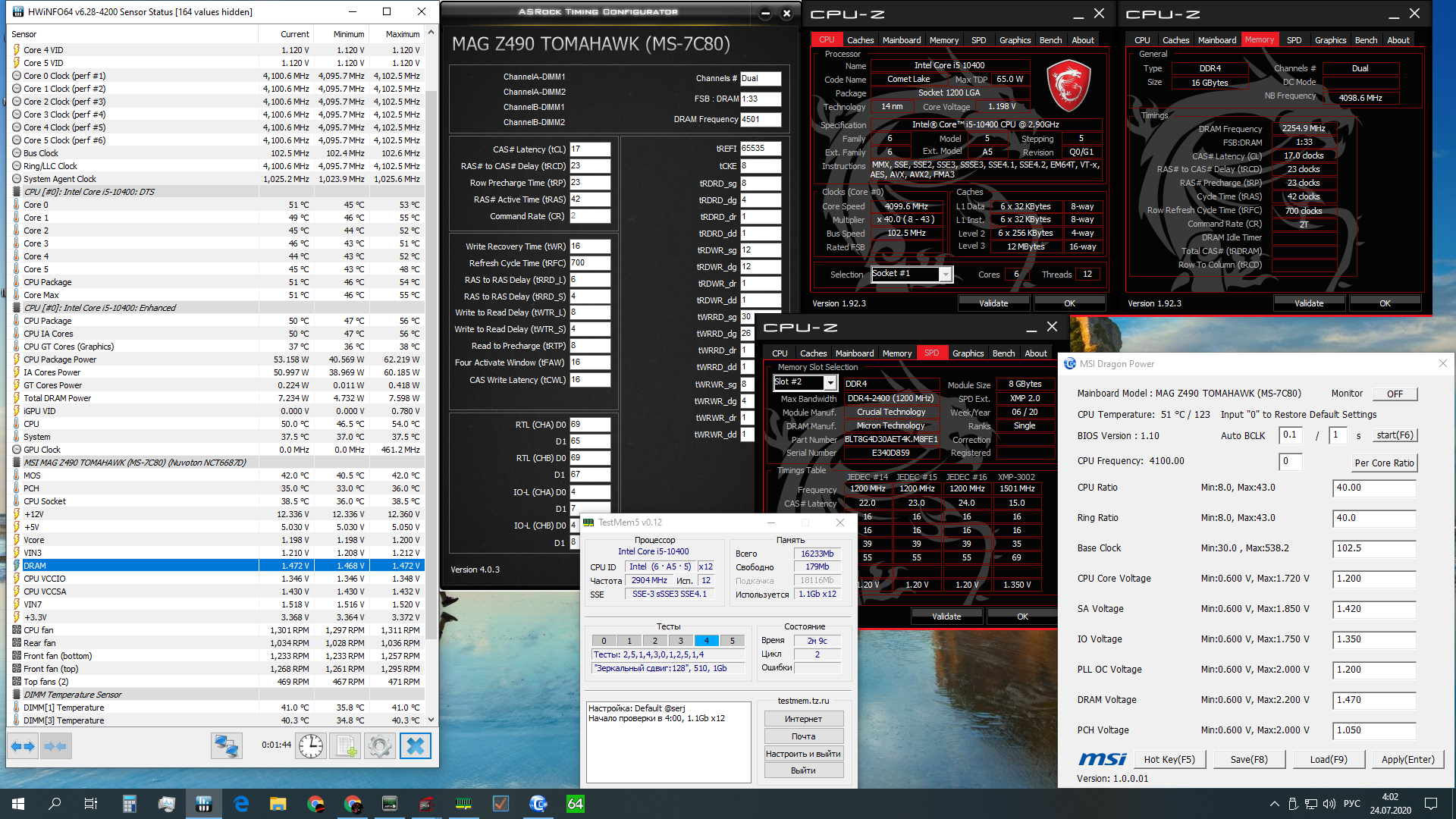Click HWiNFO collapse columns arrows icon
This screenshot has height=819, width=1456.
[56, 746]
